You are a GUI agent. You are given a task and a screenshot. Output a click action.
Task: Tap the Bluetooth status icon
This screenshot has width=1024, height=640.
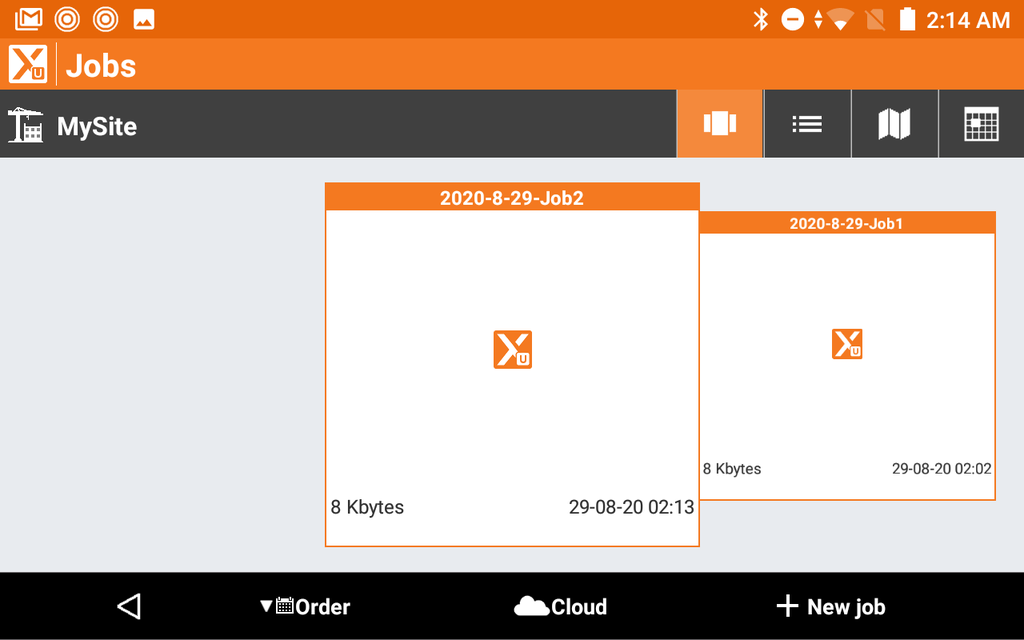coord(760,19)
